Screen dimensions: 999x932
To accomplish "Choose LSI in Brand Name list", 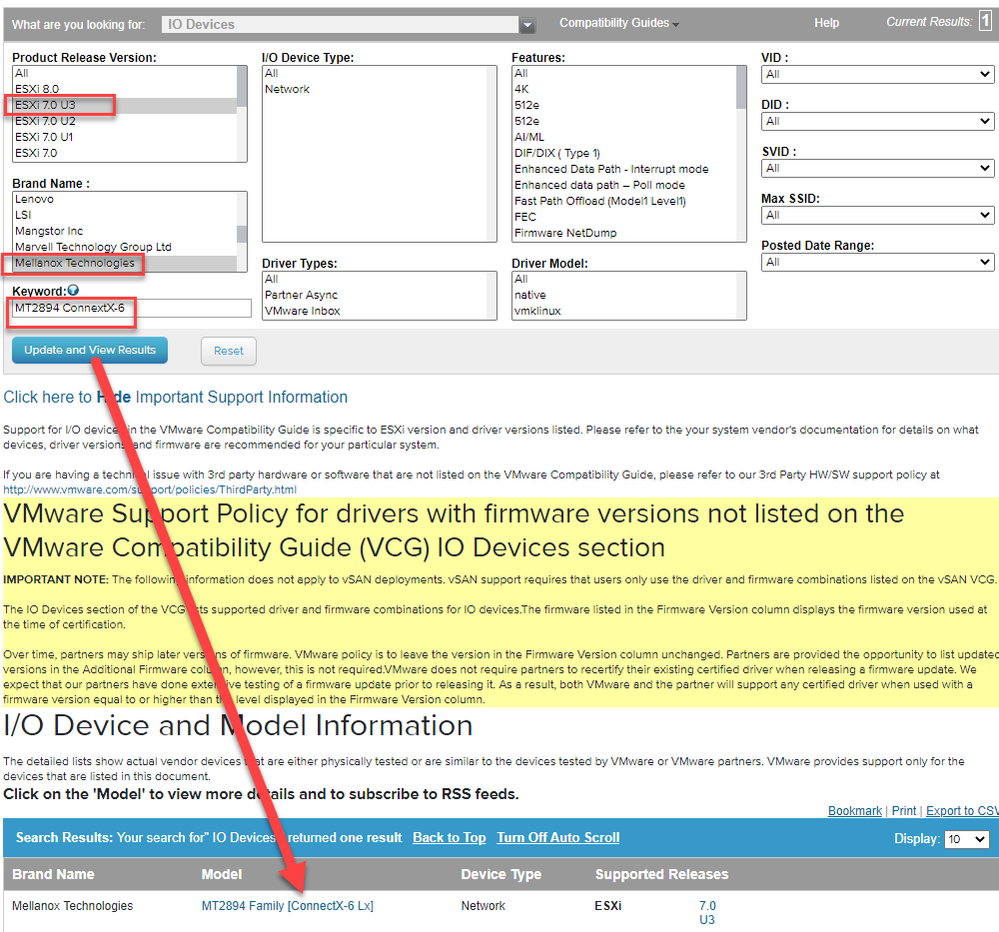I will [x=125, y=215].
